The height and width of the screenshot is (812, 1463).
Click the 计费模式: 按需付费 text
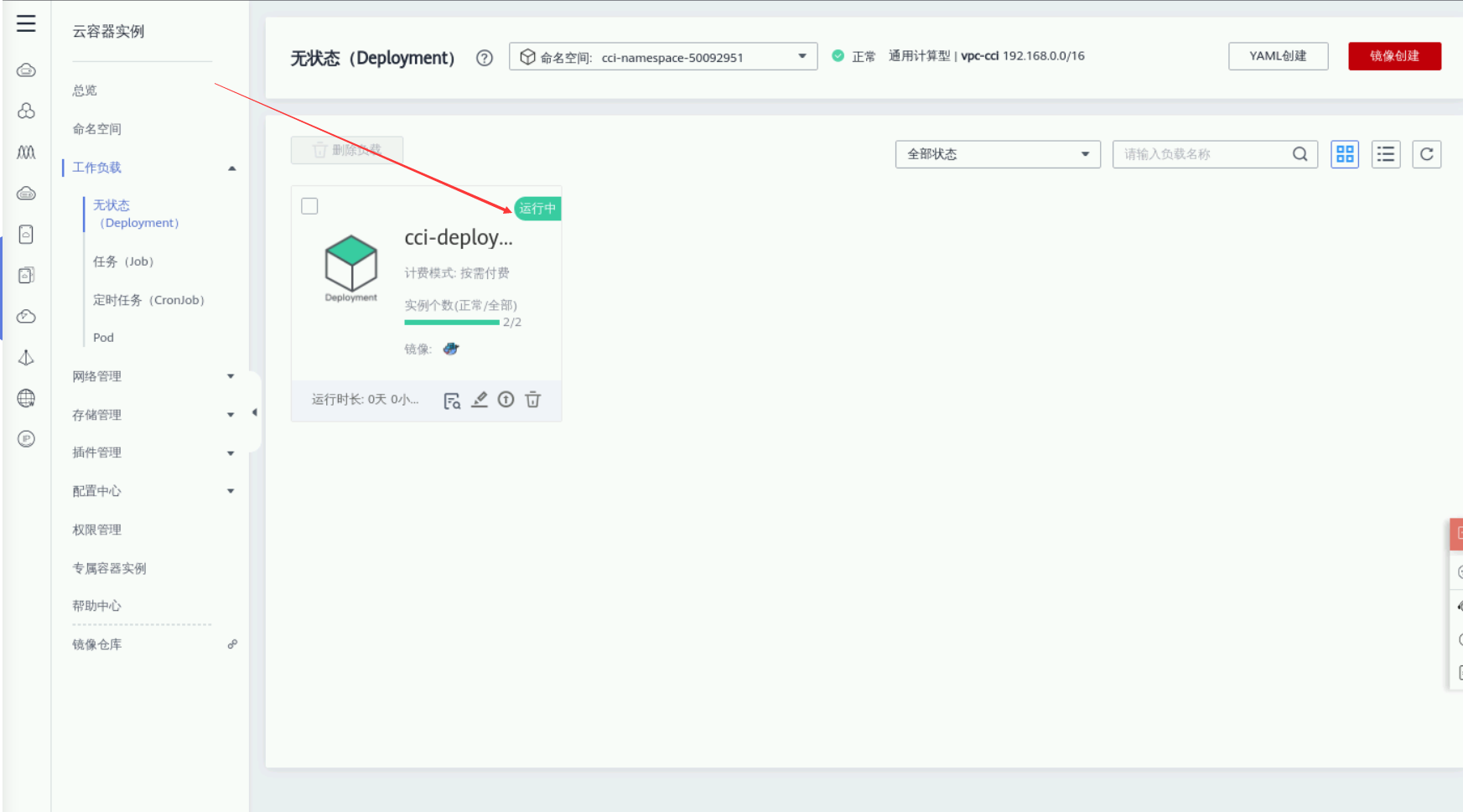(x=457, y=273)
